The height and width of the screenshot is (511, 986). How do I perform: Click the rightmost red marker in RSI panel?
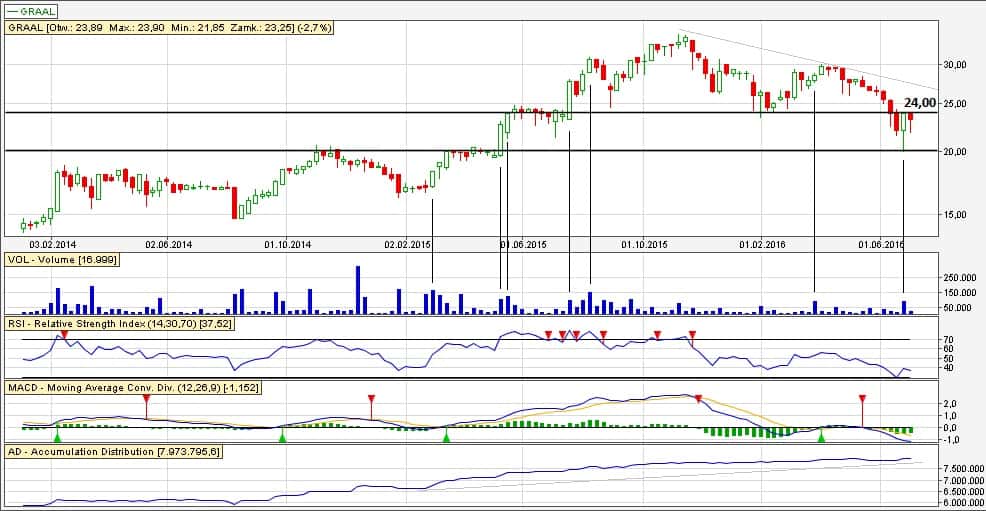[x=693, y=334]
